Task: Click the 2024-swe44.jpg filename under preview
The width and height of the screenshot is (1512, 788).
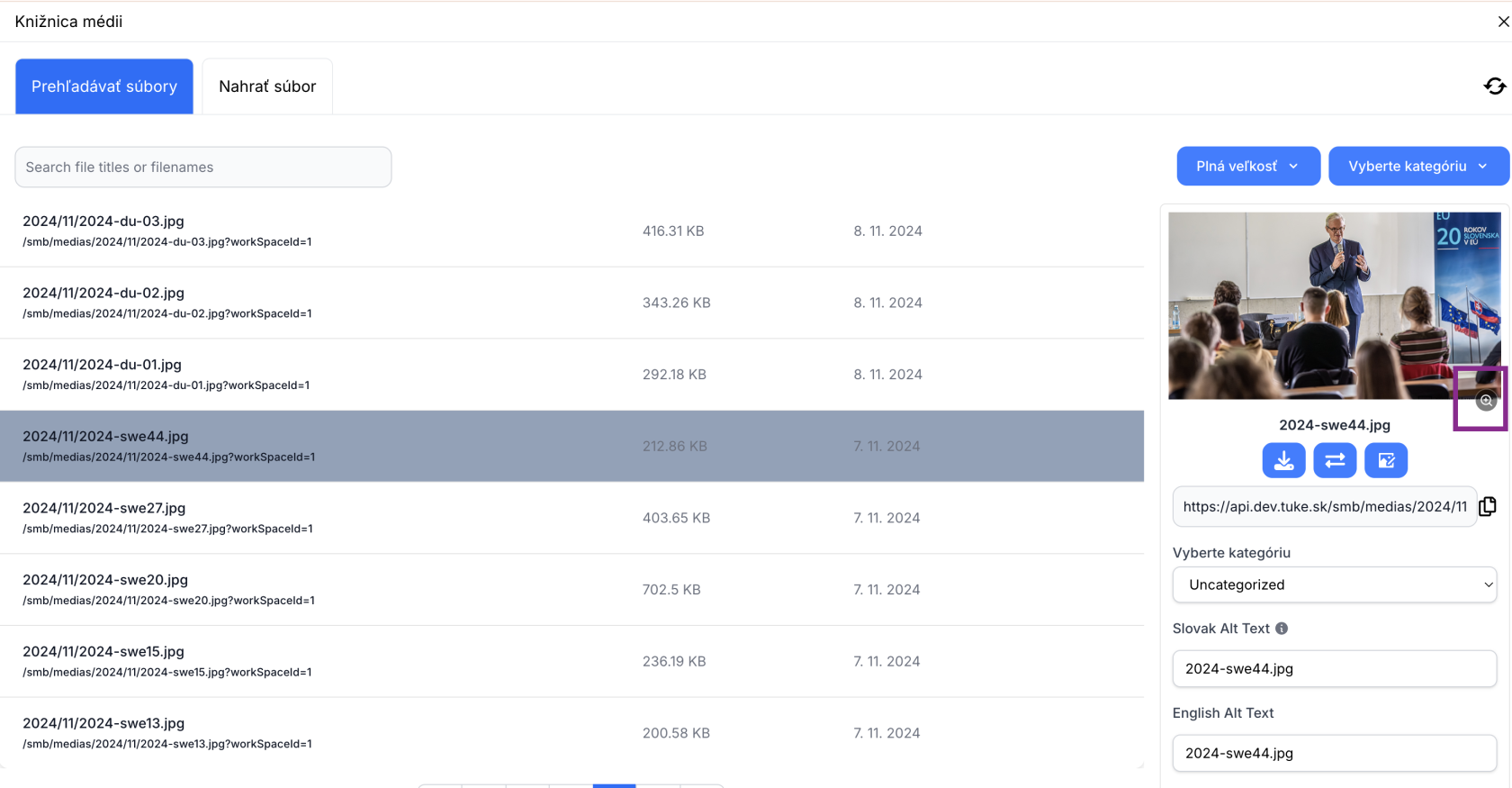Action: point(1335,425)
